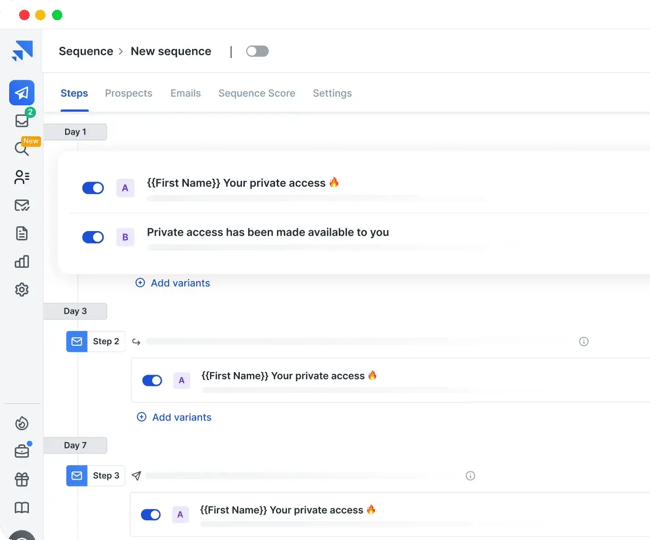Open the Sequences paper plane sidebar icon

tap(22, 92)
